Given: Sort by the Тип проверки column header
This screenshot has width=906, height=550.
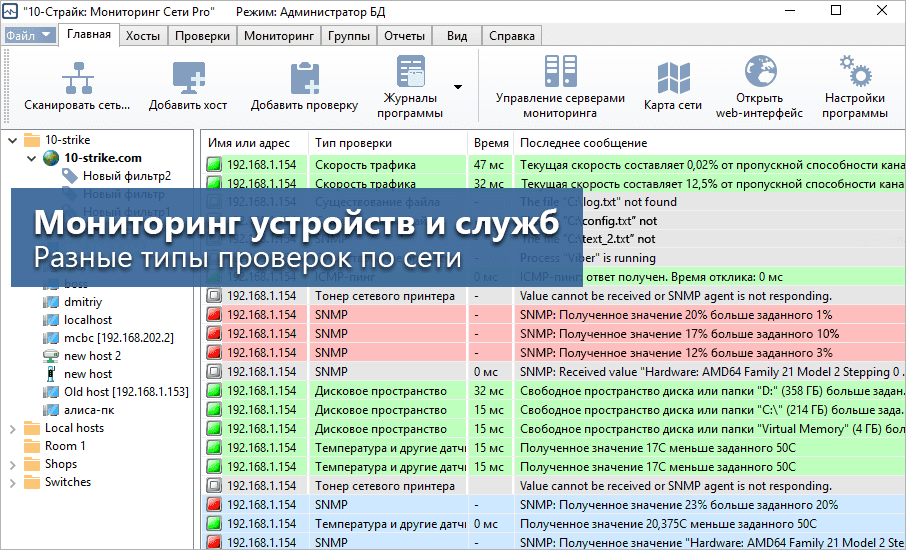Looking at the screenshot, I should [x=353, y=143].
